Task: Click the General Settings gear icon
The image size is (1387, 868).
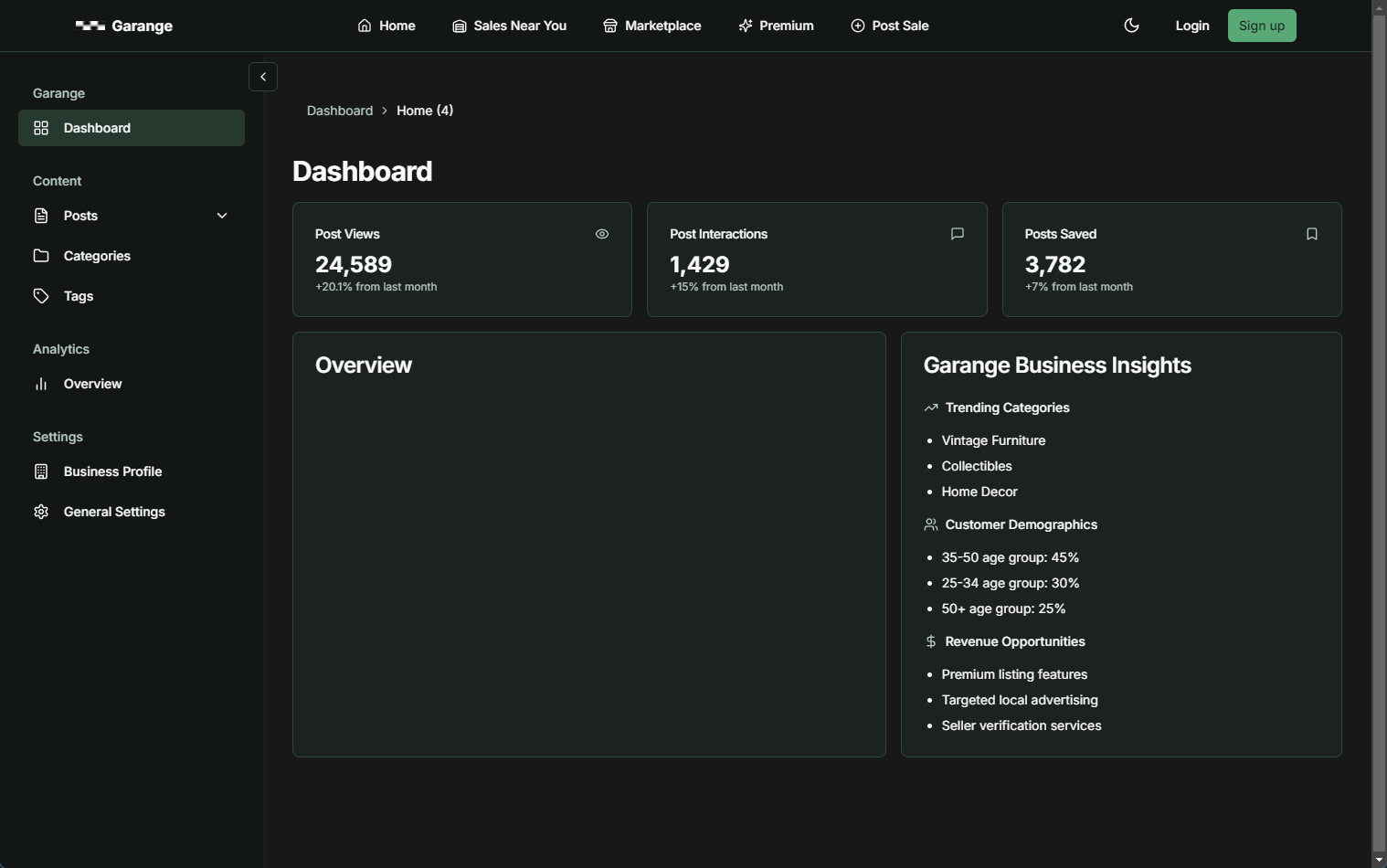Action: click(x=41, y=512)
